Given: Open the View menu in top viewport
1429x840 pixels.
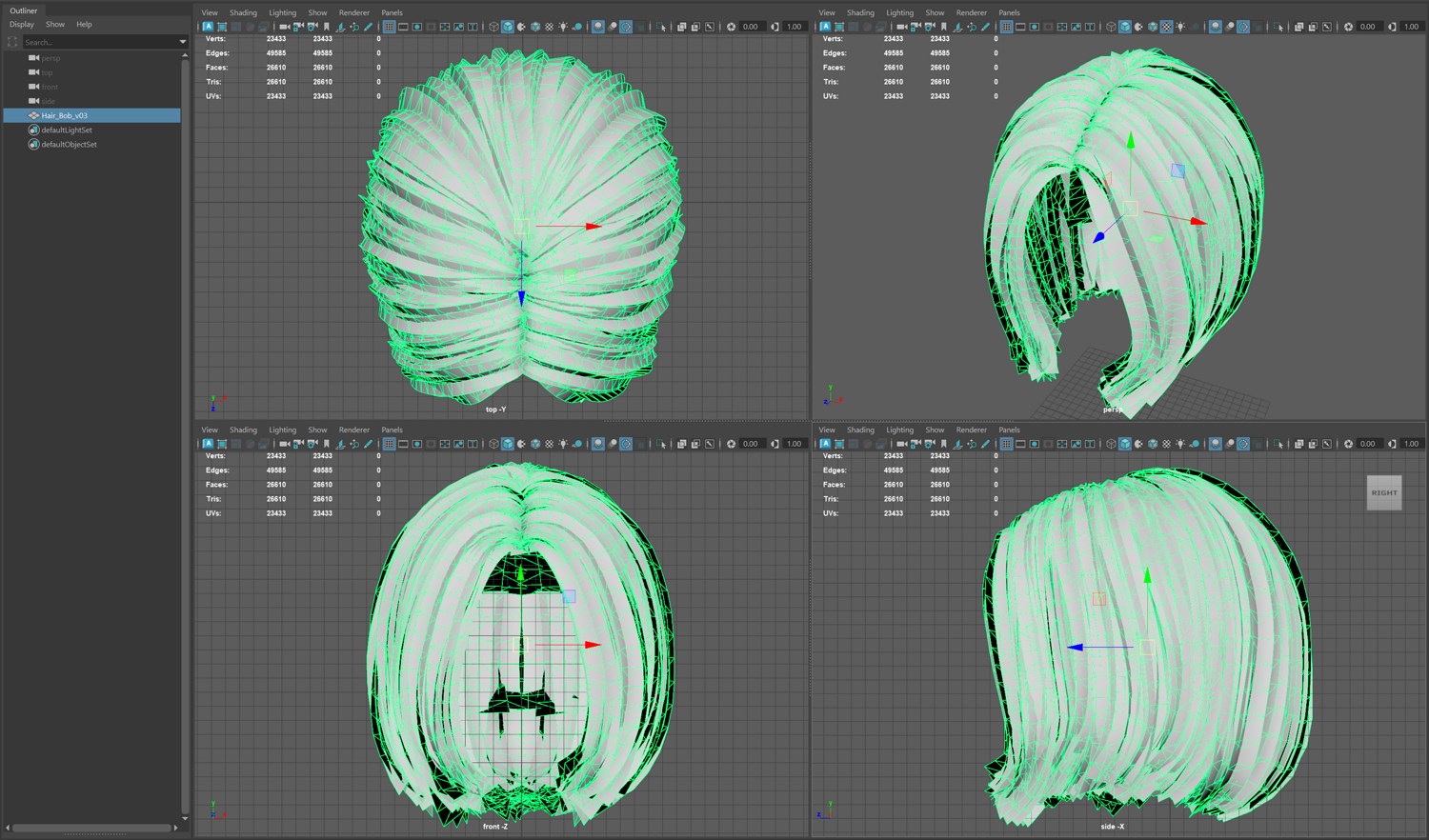Looking at the screenshot, I should [210, 13].
